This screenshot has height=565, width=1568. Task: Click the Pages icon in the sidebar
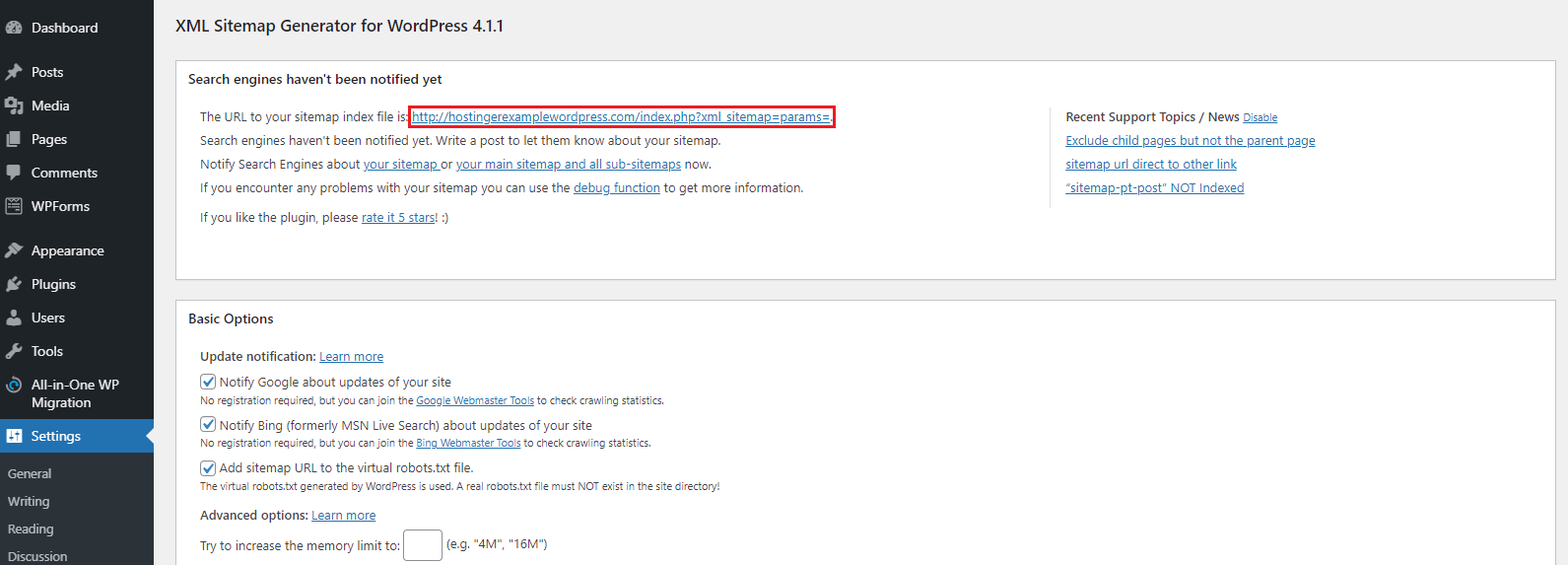[14, 139]
